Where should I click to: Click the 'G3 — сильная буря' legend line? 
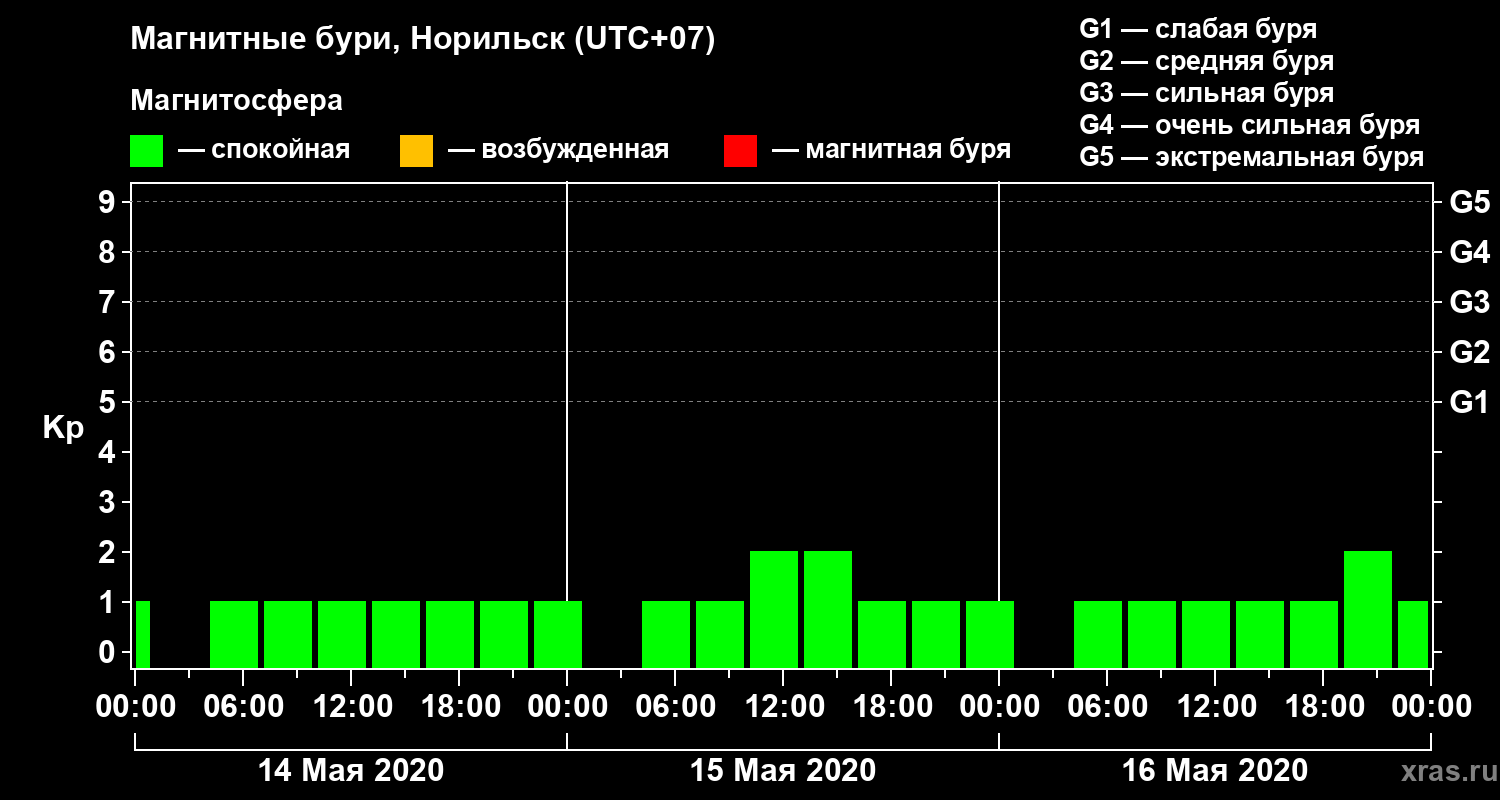tap(1206, 93)
